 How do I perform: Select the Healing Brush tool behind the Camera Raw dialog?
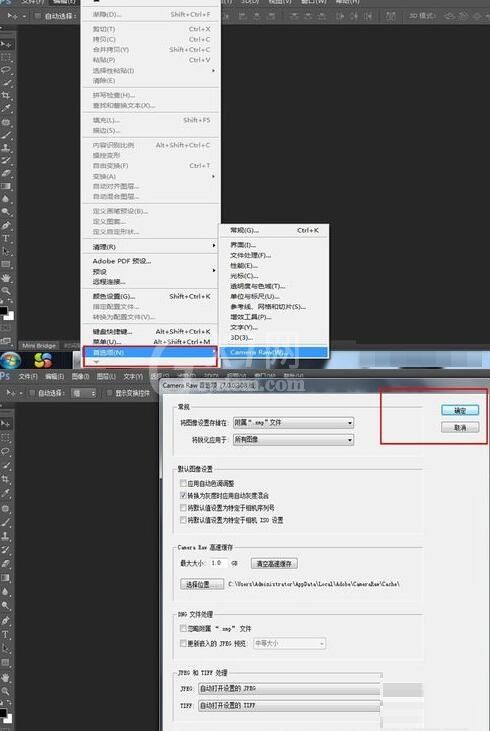pyautogui.click(x=6, y=508)
